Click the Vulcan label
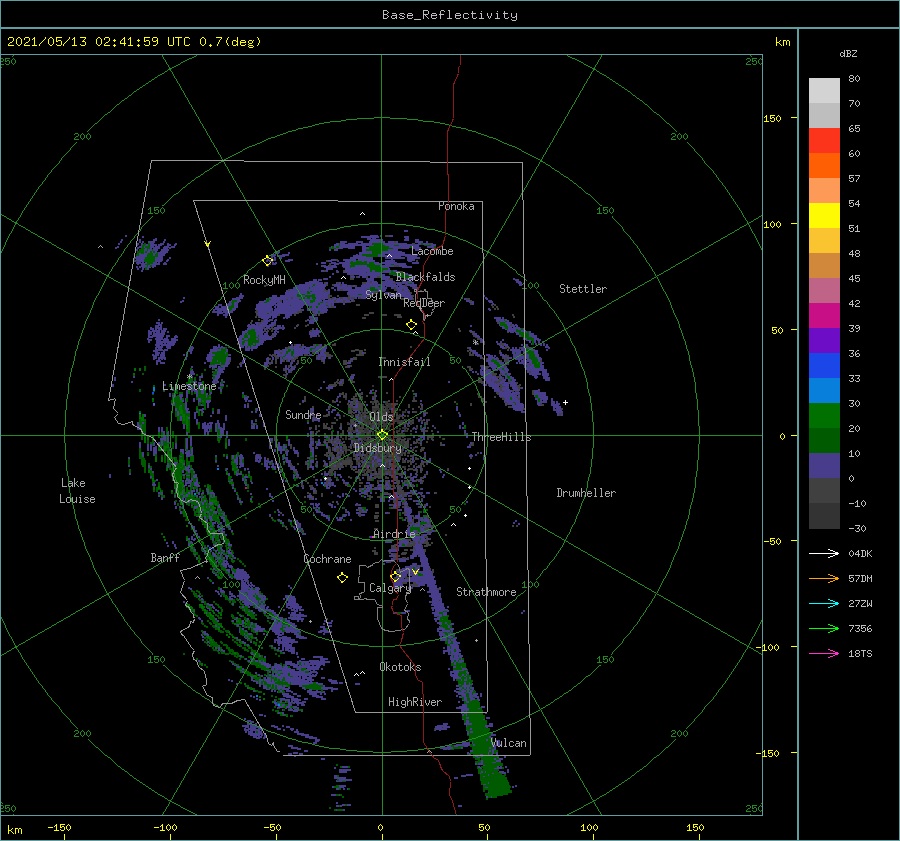This screenshot has width=900, height=841. (x=508, y=743)
